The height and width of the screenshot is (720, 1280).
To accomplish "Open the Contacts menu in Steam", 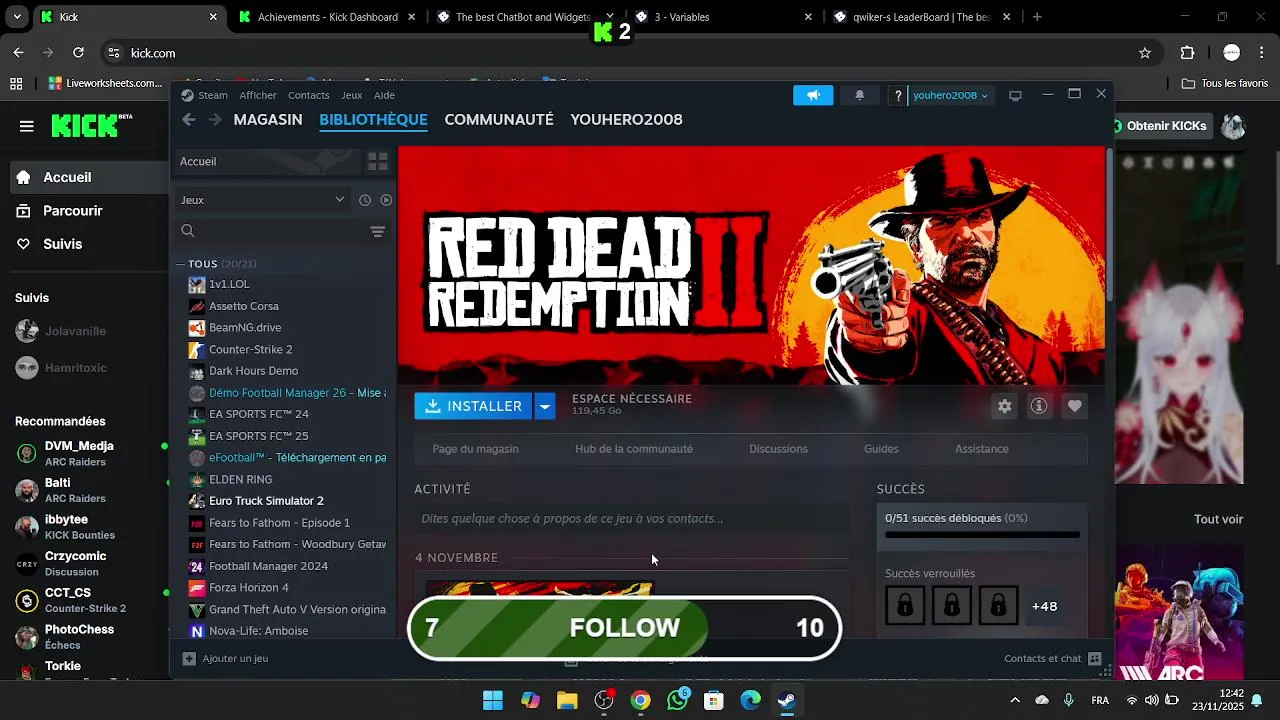I will (308, 95).
